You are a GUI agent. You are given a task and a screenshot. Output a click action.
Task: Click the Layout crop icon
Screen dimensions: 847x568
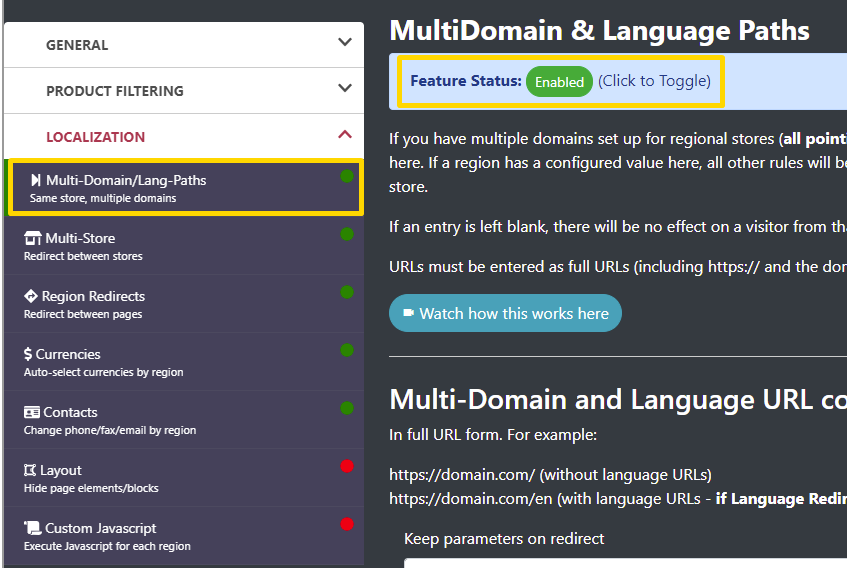point(30,470)
